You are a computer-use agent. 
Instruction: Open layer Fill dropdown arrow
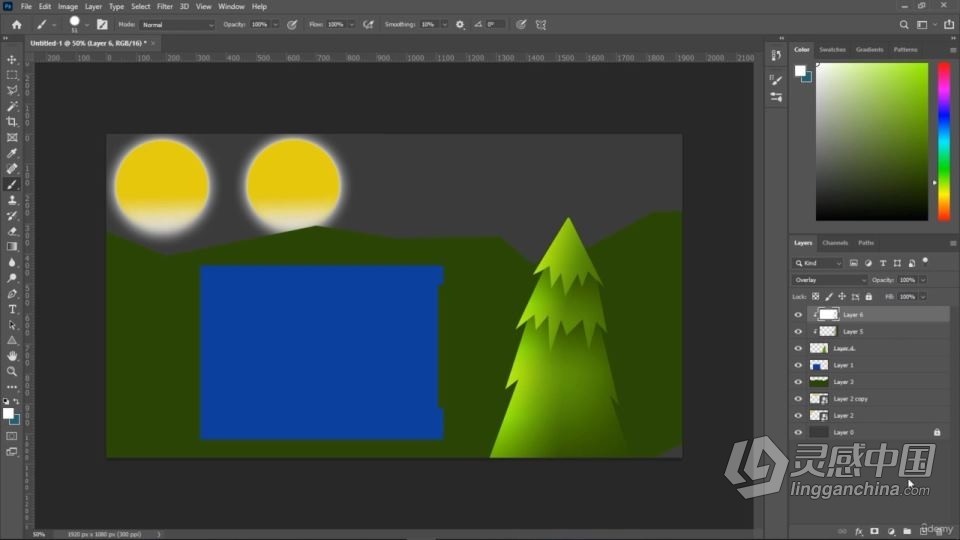pyautogui.click(x=923, y=297)
